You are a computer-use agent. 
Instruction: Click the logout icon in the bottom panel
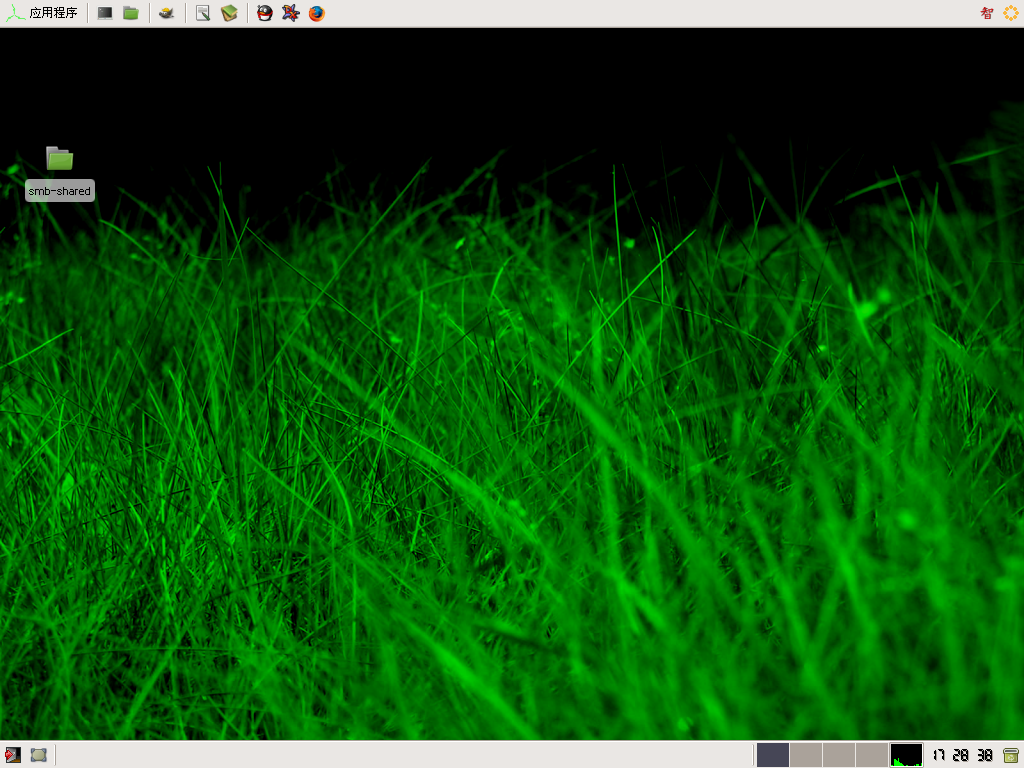pos(13,755)
